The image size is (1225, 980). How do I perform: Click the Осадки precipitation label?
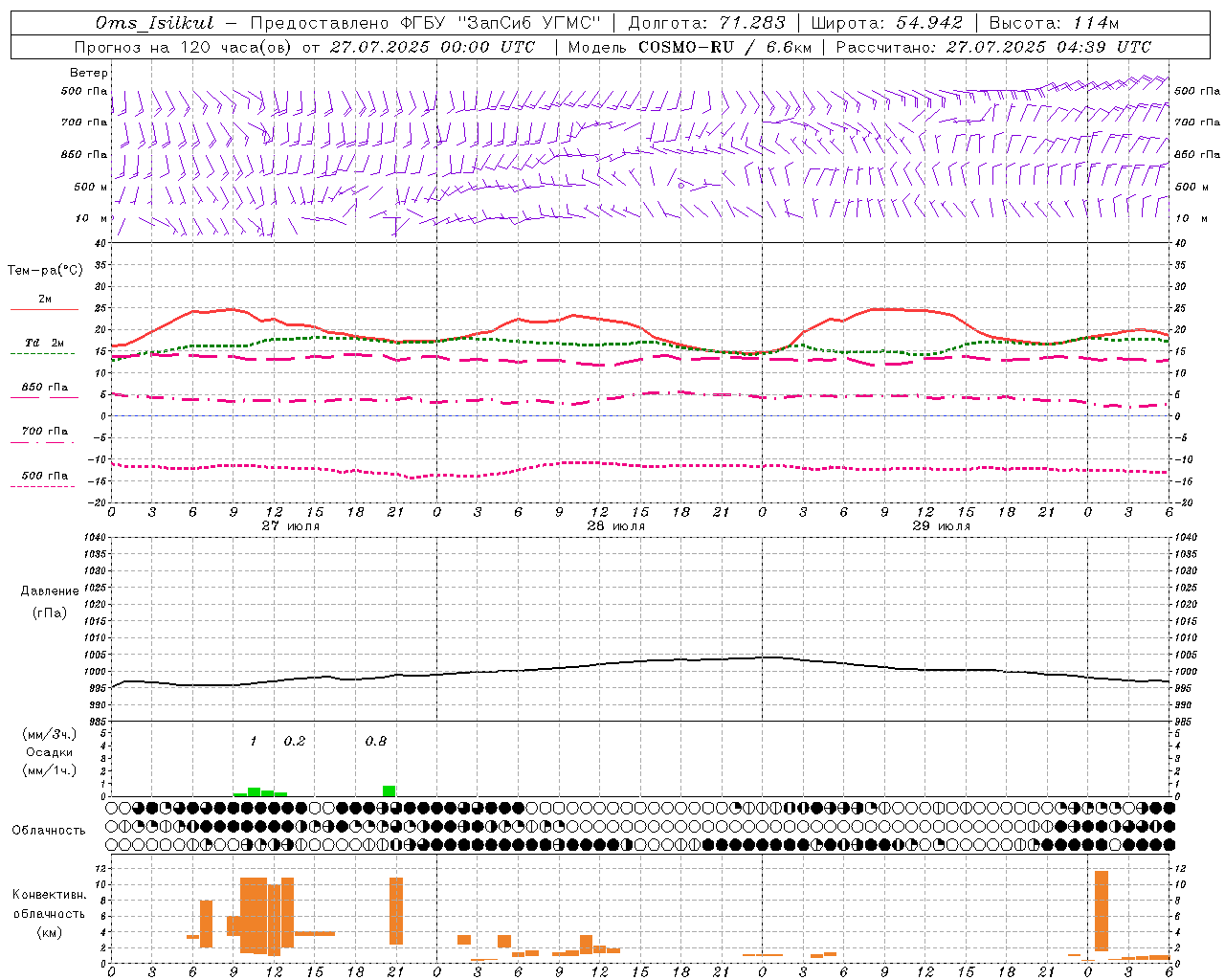tap(49, 752)
